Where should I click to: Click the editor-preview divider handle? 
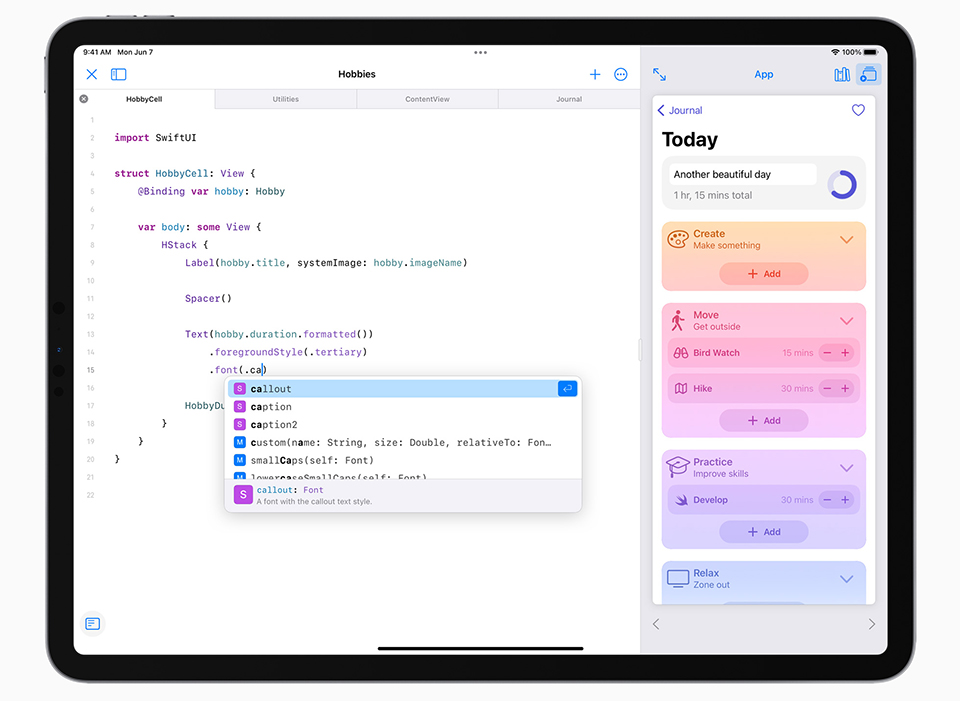click(640, 350)
